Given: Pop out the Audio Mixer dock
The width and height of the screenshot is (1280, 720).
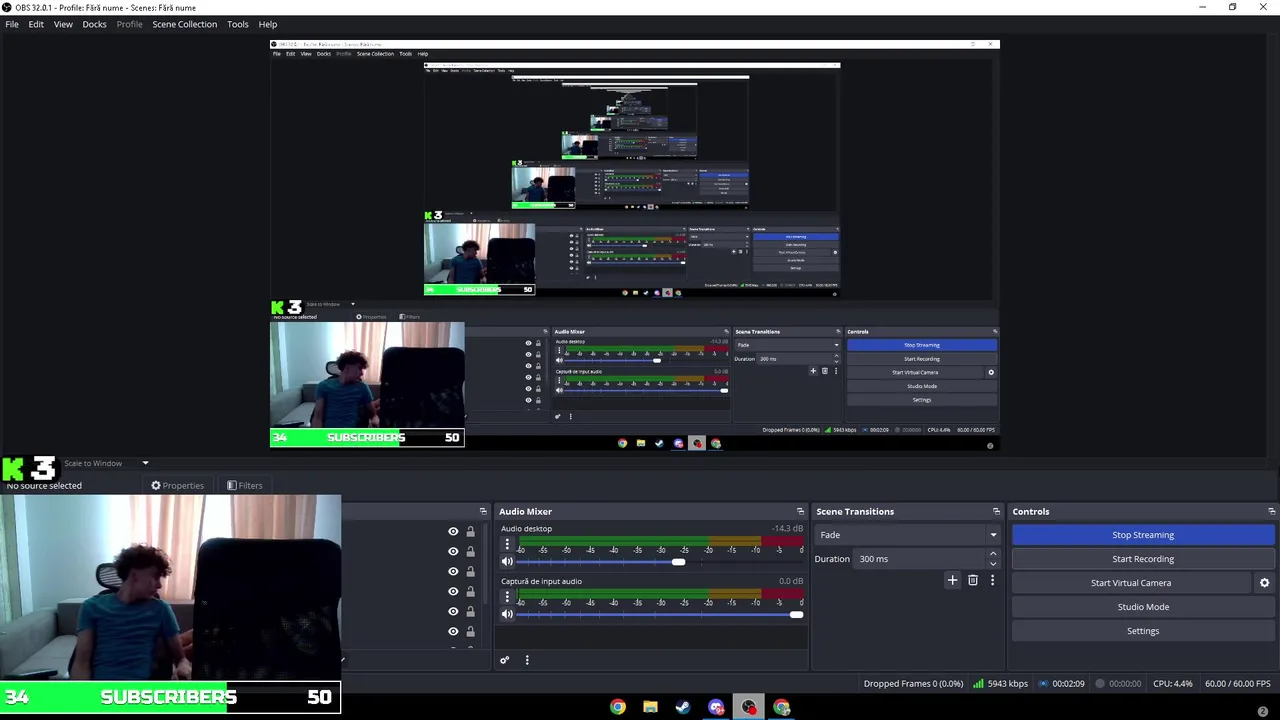Looking at the screenshot, I should [x=800, y=511].
